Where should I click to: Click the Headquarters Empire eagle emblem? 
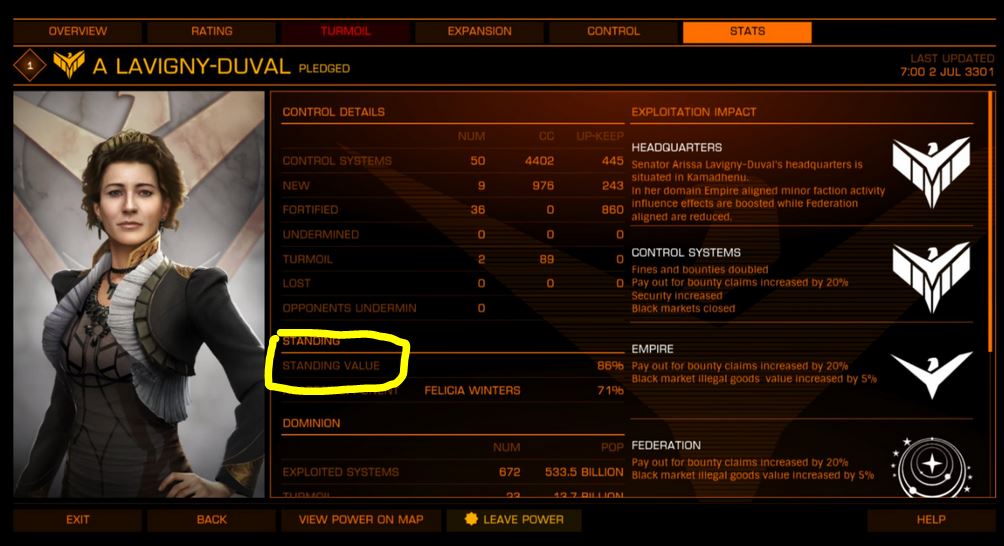point(932,172)
